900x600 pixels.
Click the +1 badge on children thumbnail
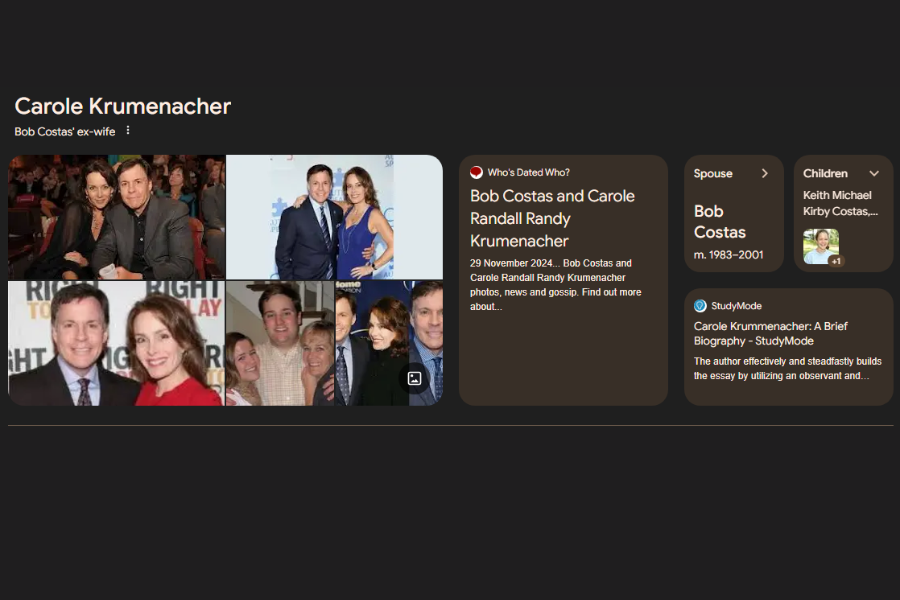click(836, 261)
